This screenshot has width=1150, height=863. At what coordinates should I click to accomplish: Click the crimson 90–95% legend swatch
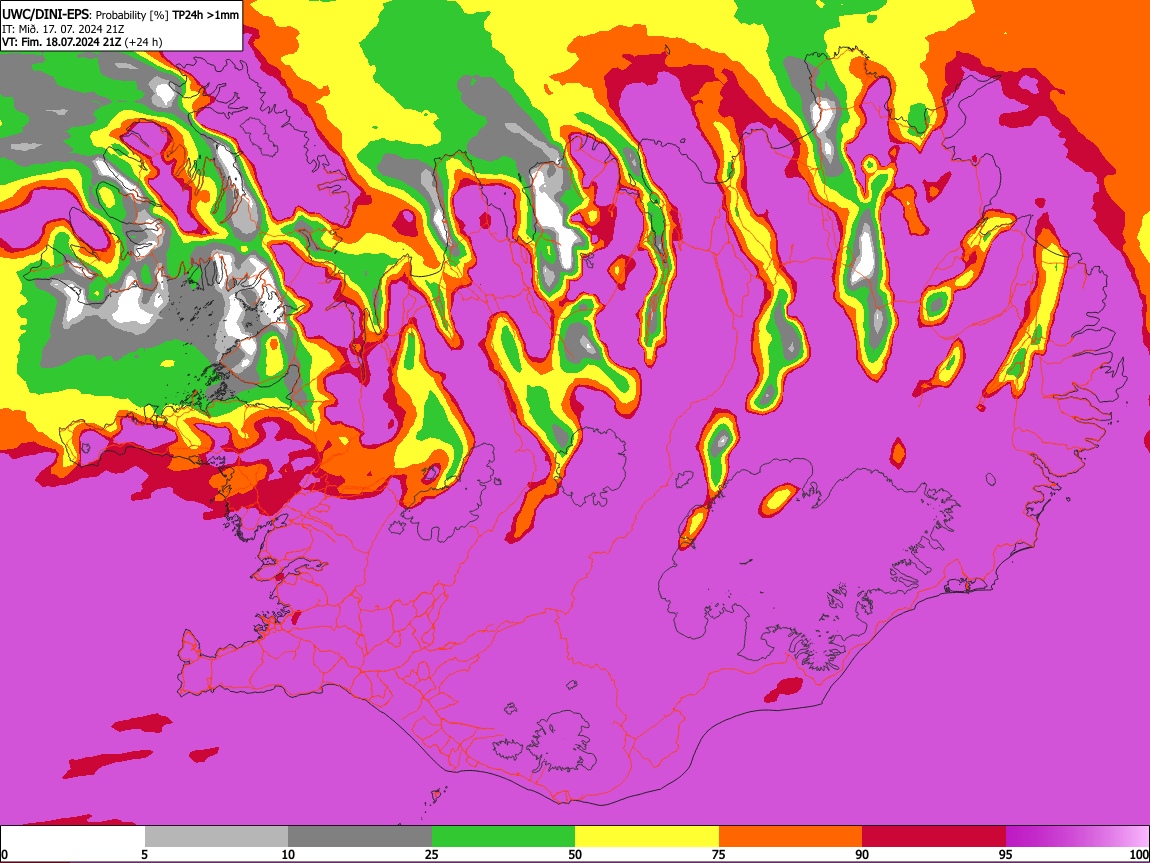click(934, 836)
